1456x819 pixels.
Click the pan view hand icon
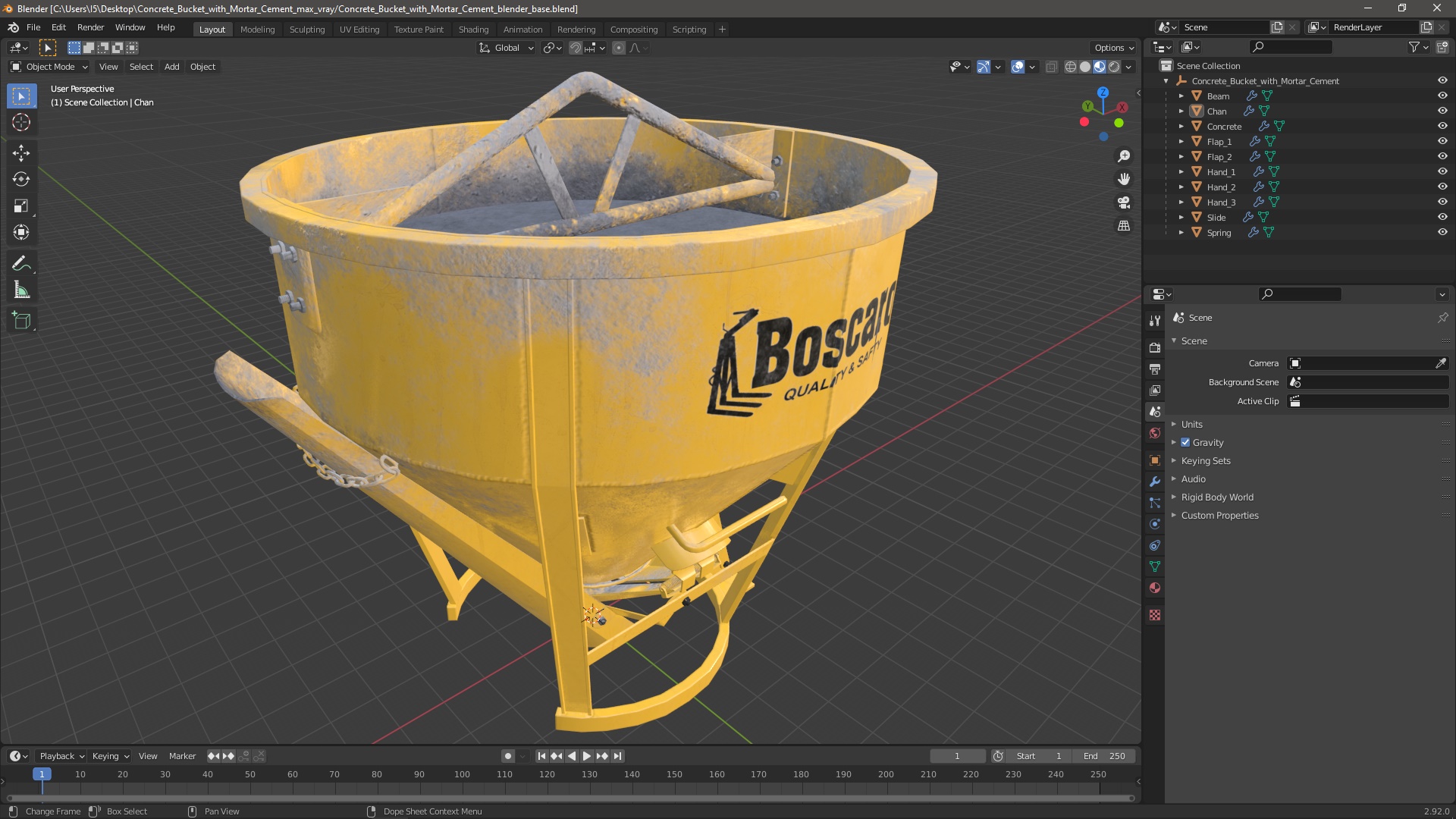tap(1124, 179)
